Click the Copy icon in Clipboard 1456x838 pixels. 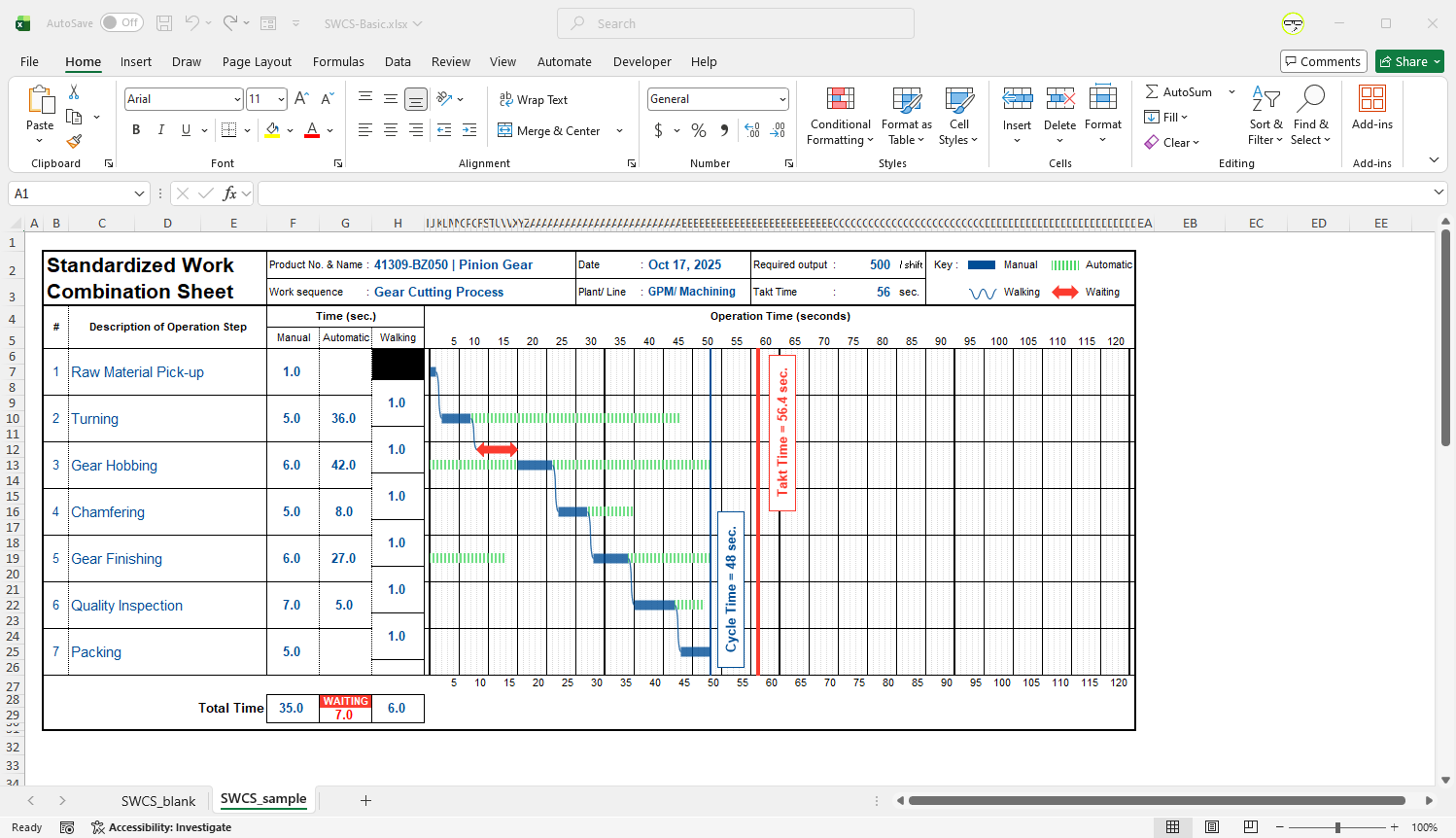point(74,117)
